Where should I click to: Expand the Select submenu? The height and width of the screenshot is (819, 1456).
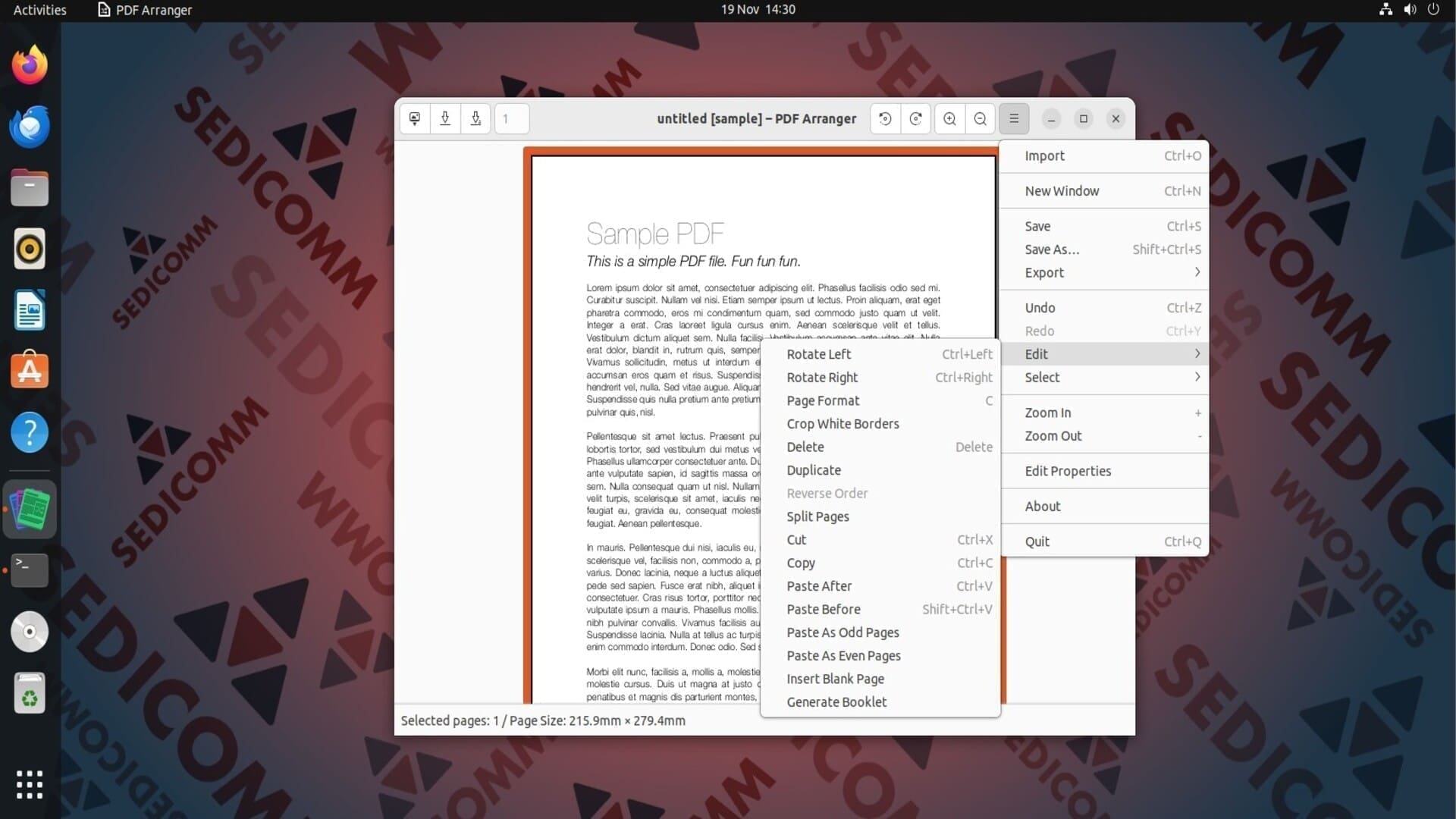(x=1104, y=377)
